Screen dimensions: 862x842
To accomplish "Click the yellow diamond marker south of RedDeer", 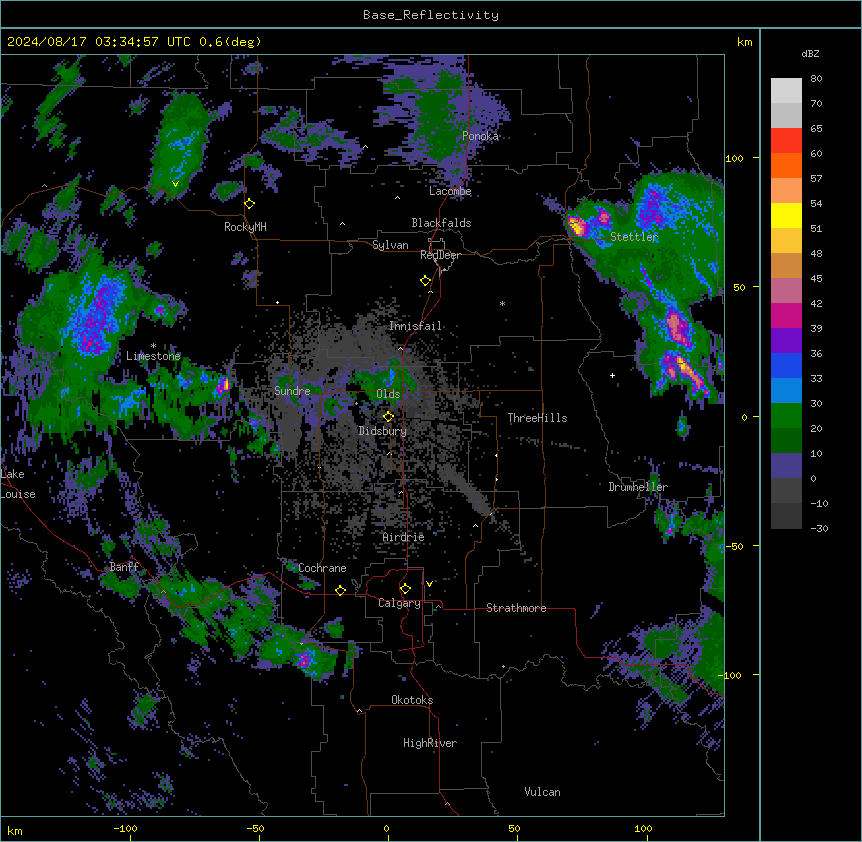I will tap(426, 281).
